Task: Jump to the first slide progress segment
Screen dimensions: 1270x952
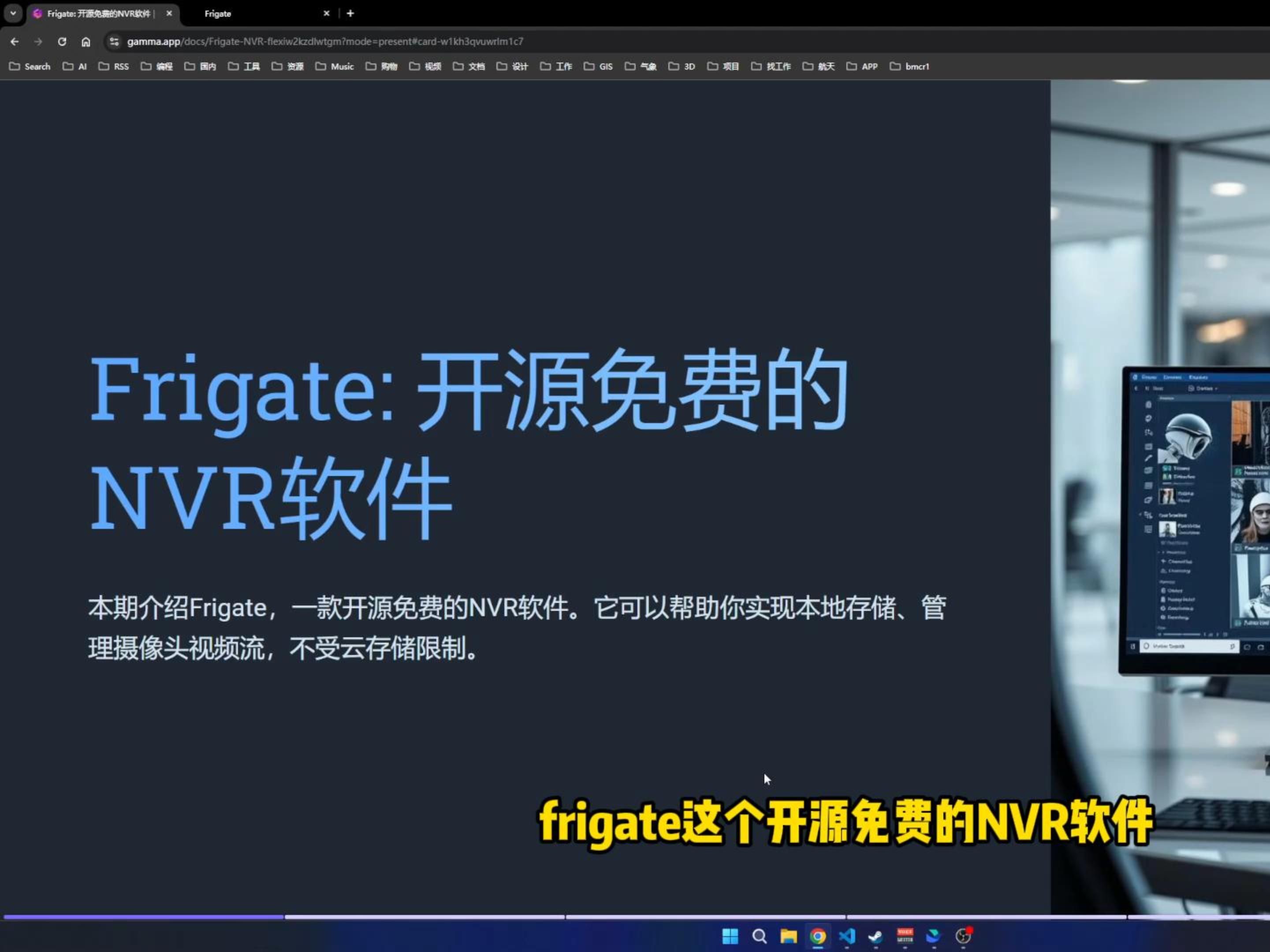Action: (144, 917)
